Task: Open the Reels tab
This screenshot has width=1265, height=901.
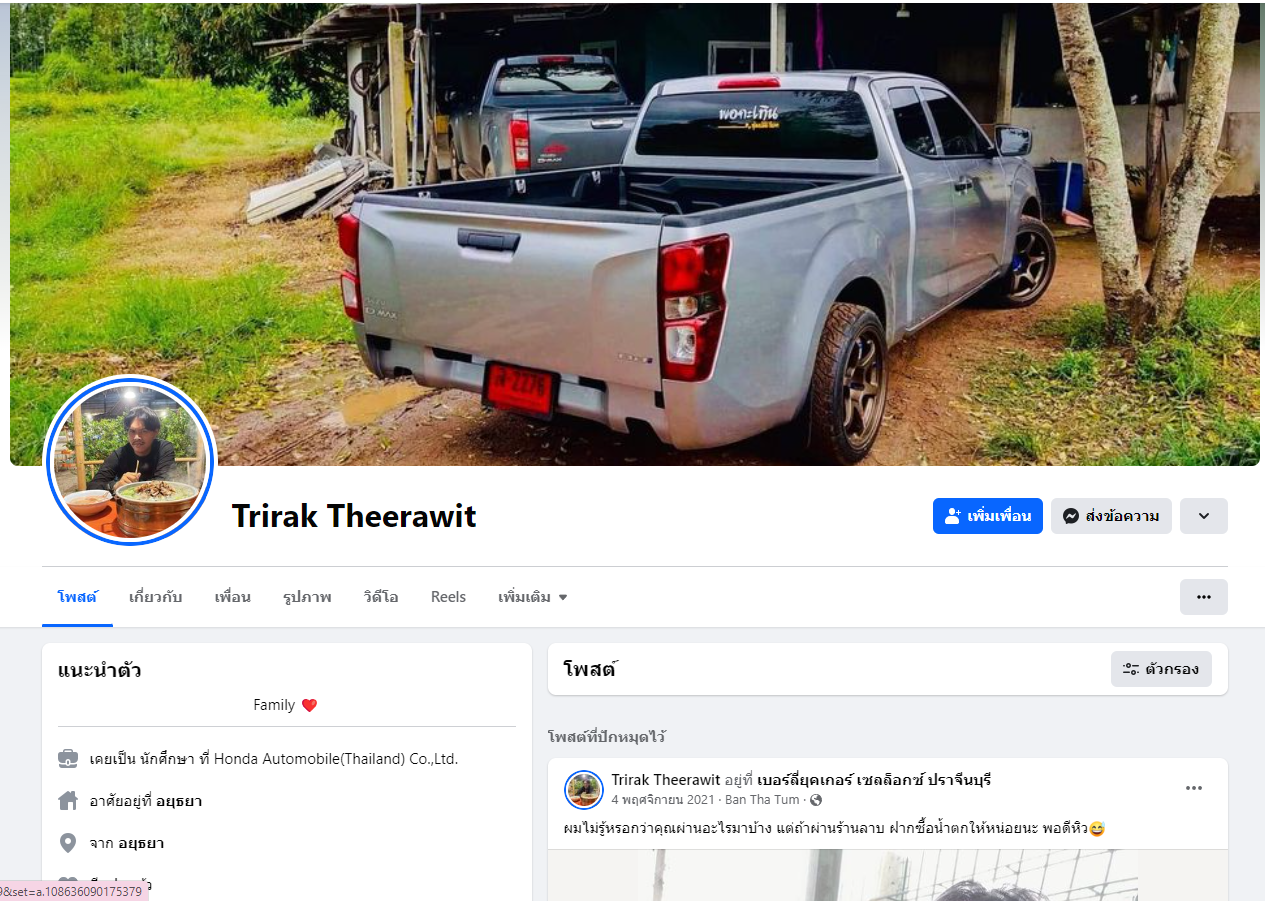Action: point(448,597)
